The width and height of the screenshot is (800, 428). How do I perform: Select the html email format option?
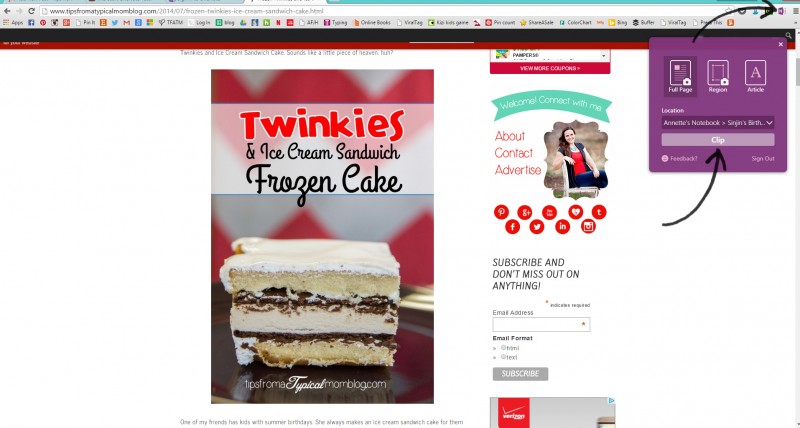point(503,347)
